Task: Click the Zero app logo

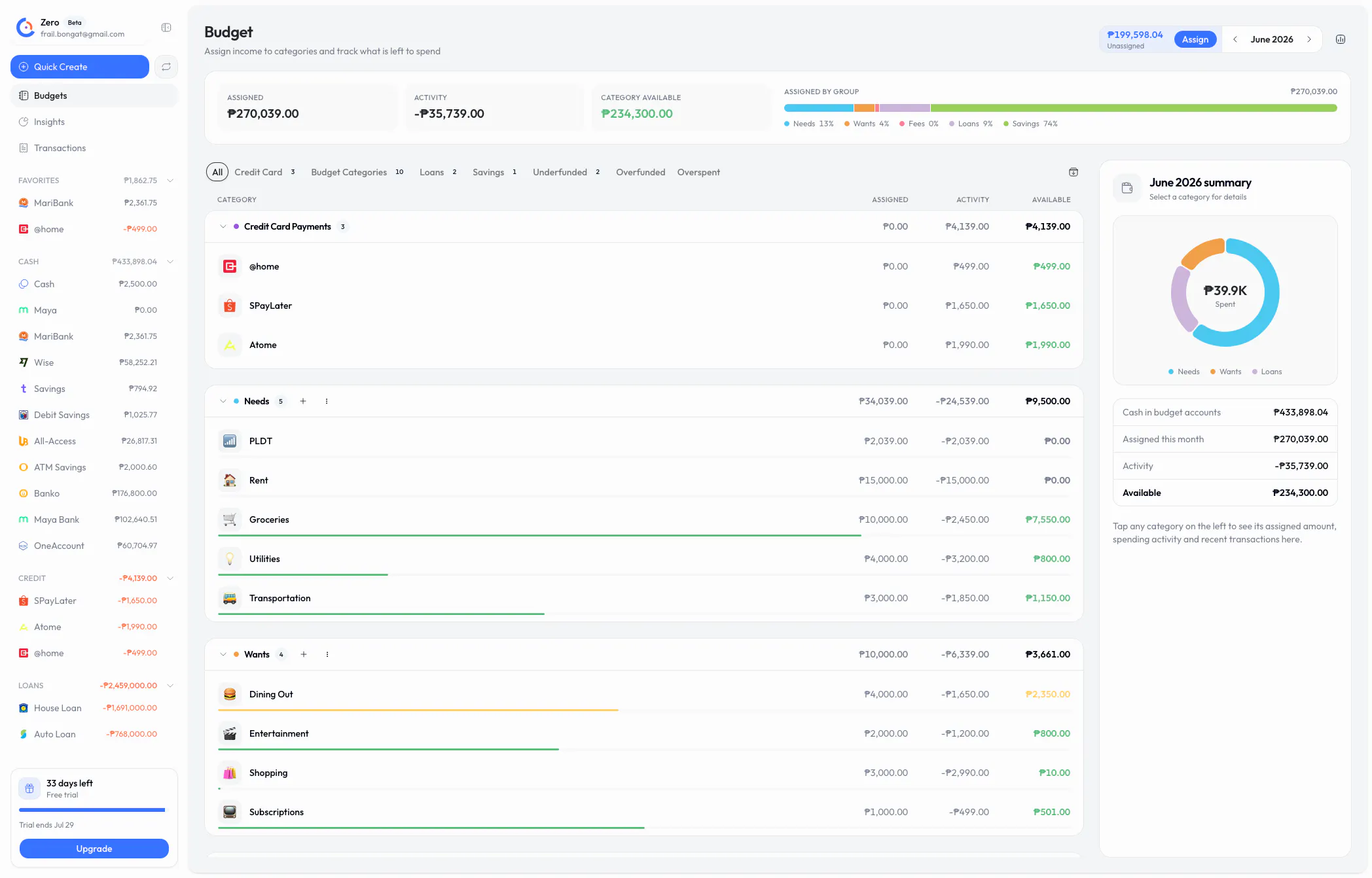Action: (x=25, y=27)
